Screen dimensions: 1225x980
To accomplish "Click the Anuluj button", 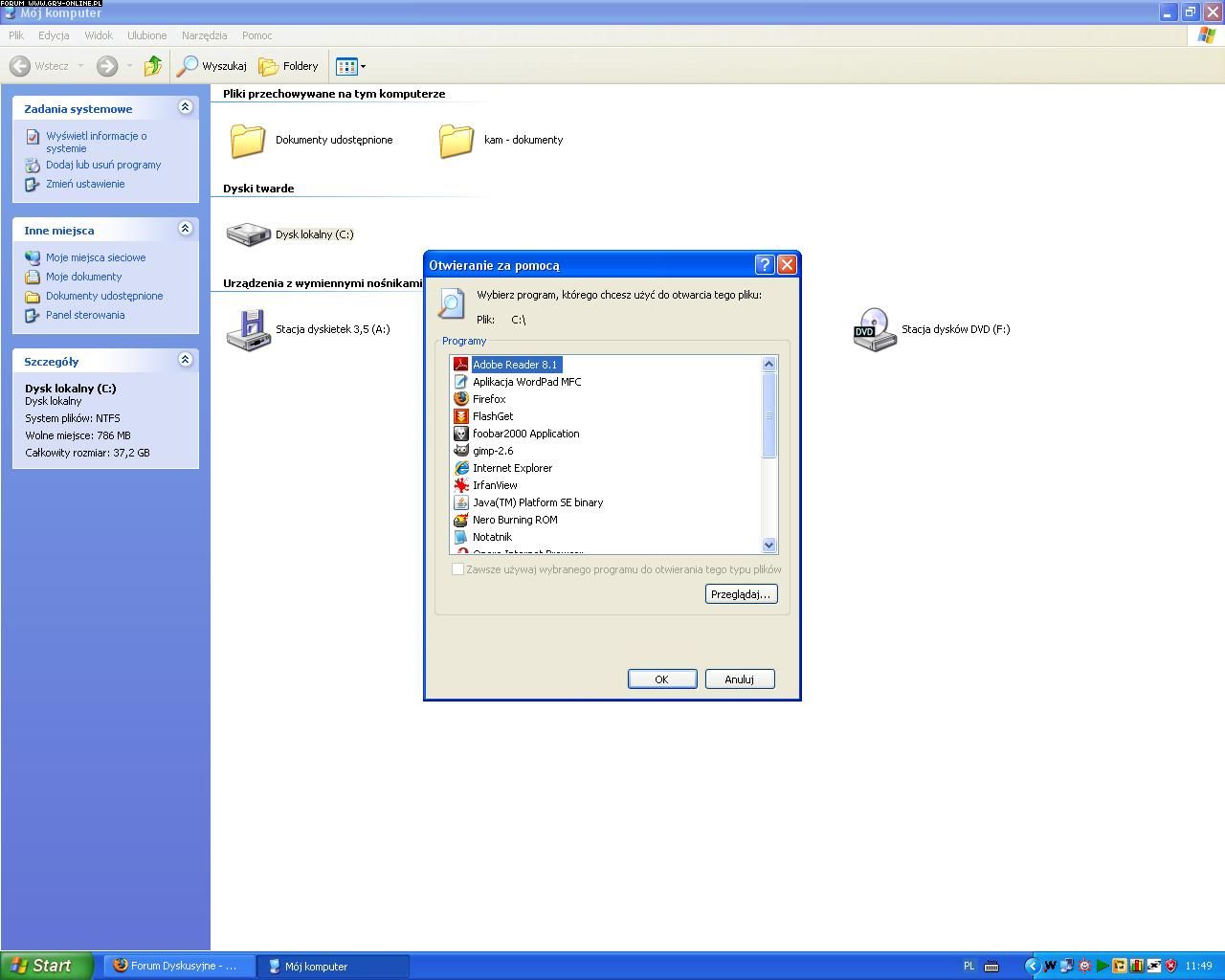I will click(740, 679).
